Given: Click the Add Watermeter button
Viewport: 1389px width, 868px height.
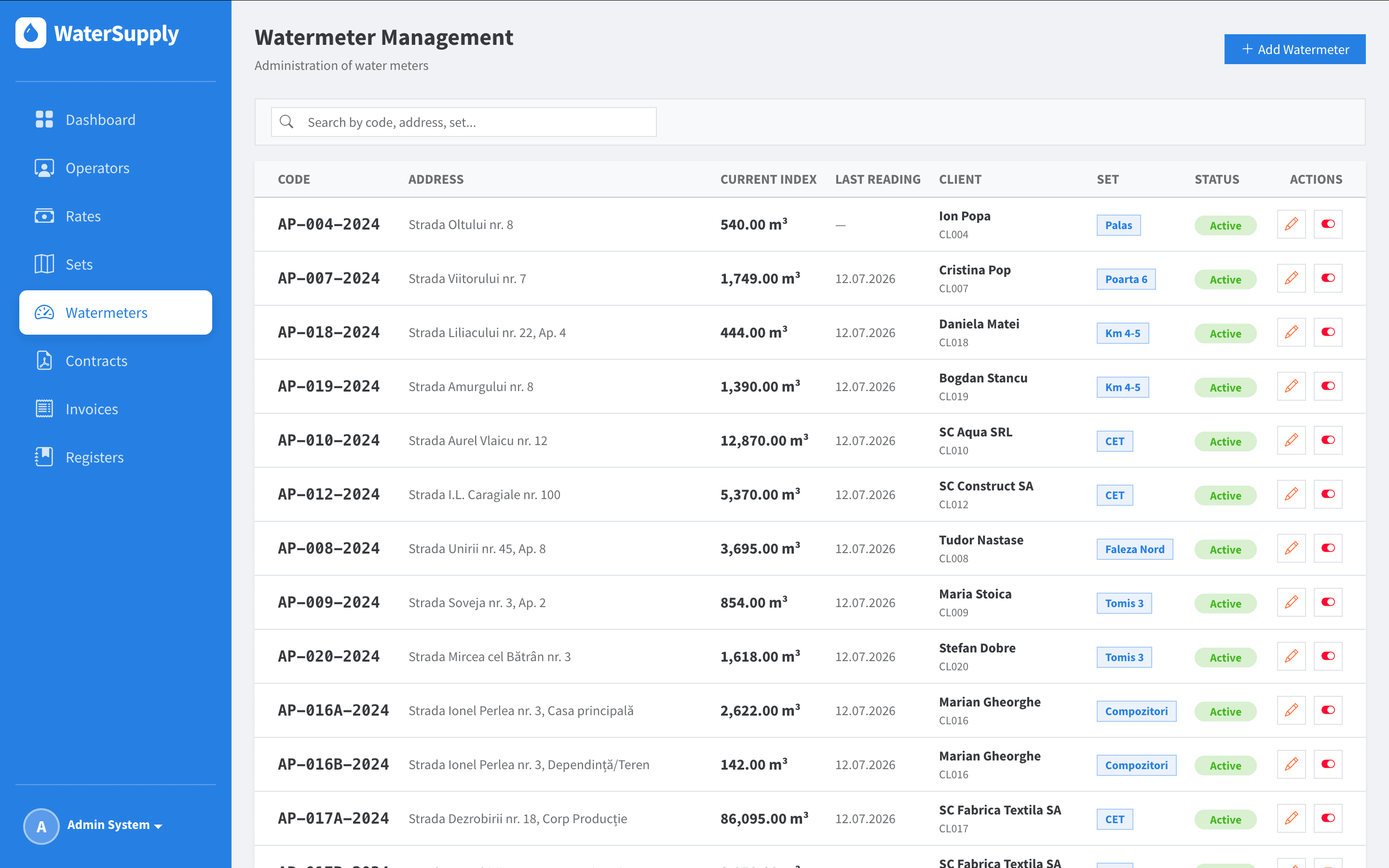Looking at the screenshot, I should click(x=1295, y=49).
